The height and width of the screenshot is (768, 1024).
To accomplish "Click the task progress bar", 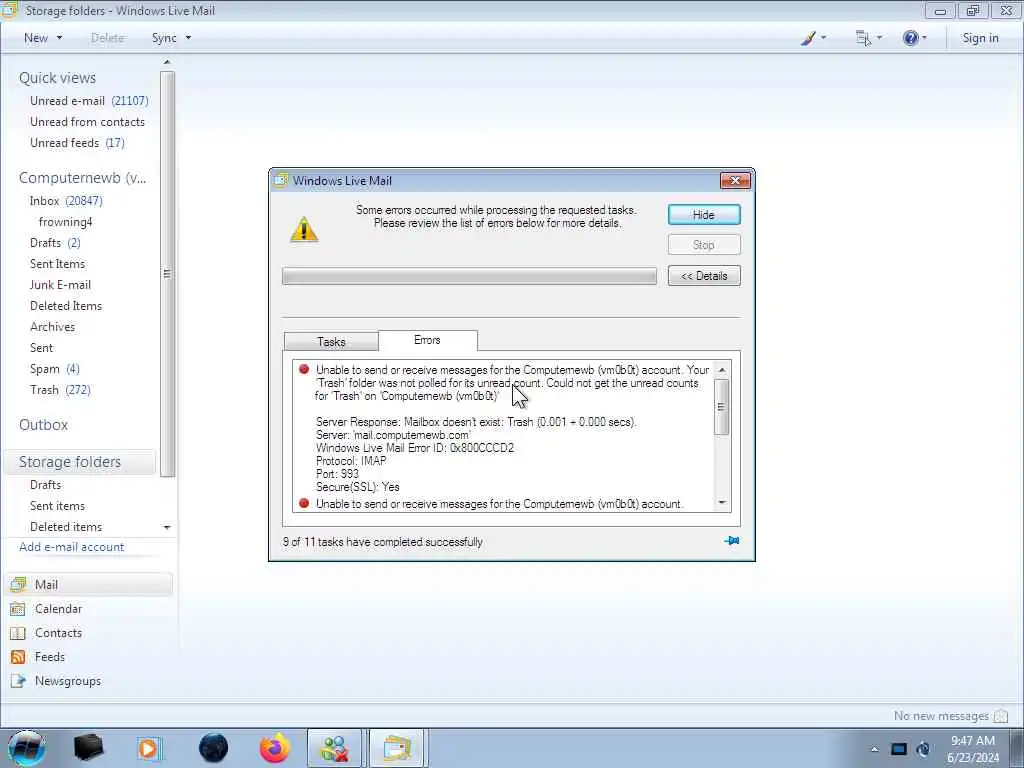I will (x=469, y=276).
